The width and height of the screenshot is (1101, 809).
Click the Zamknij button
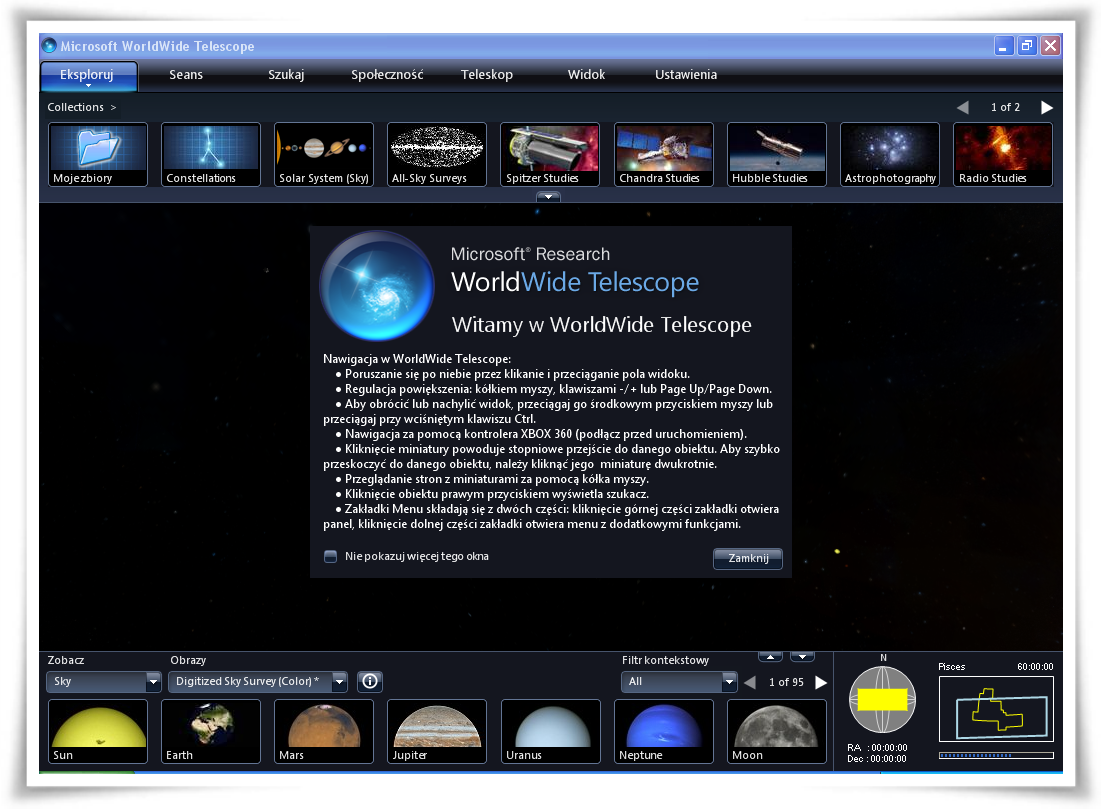(x=748, y=559)
